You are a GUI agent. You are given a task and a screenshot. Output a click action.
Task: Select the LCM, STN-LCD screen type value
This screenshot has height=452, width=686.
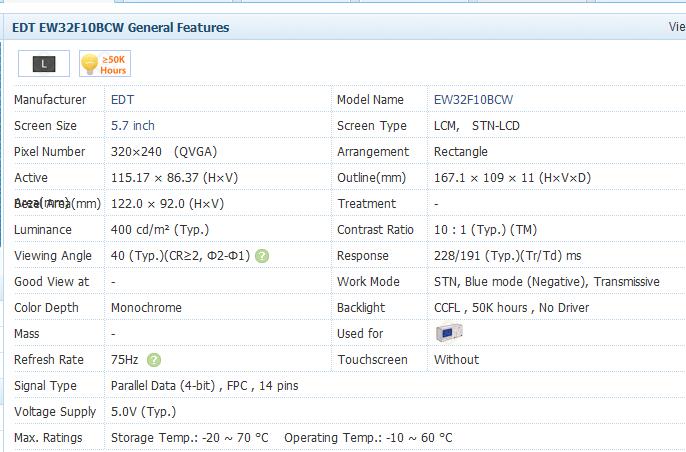coord(476,126)
